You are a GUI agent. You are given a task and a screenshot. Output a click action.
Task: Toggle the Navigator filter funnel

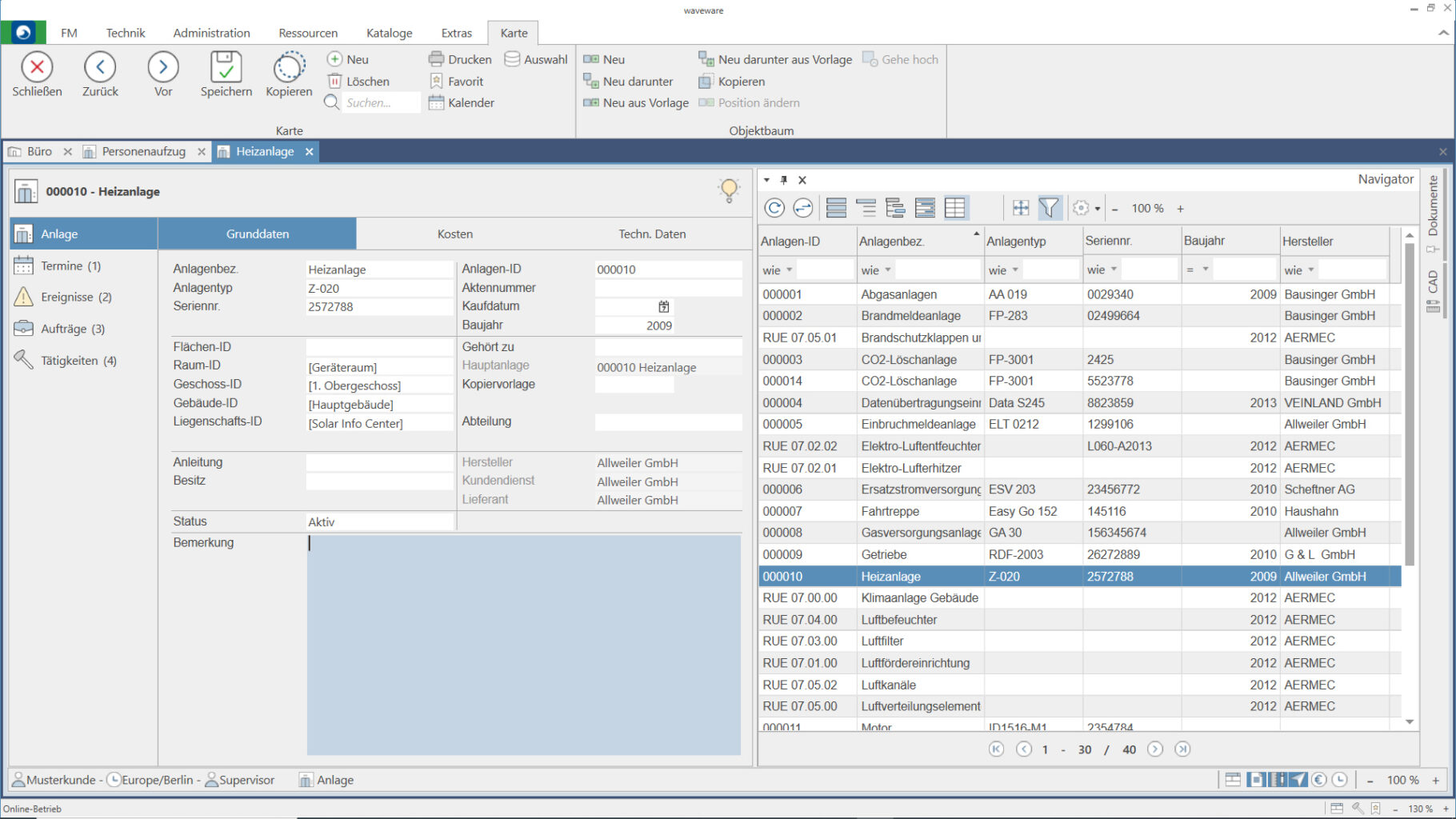tap(1048, 208)
